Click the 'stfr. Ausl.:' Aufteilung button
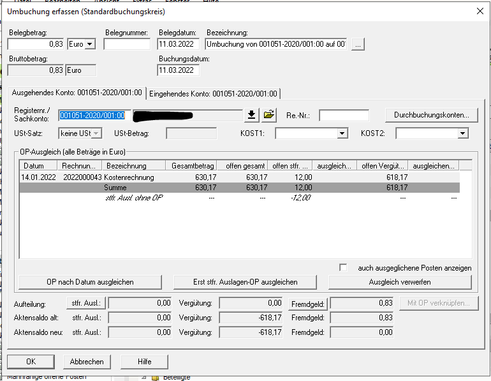The width and height of the screenshot is (491, 381). [86, 303]
